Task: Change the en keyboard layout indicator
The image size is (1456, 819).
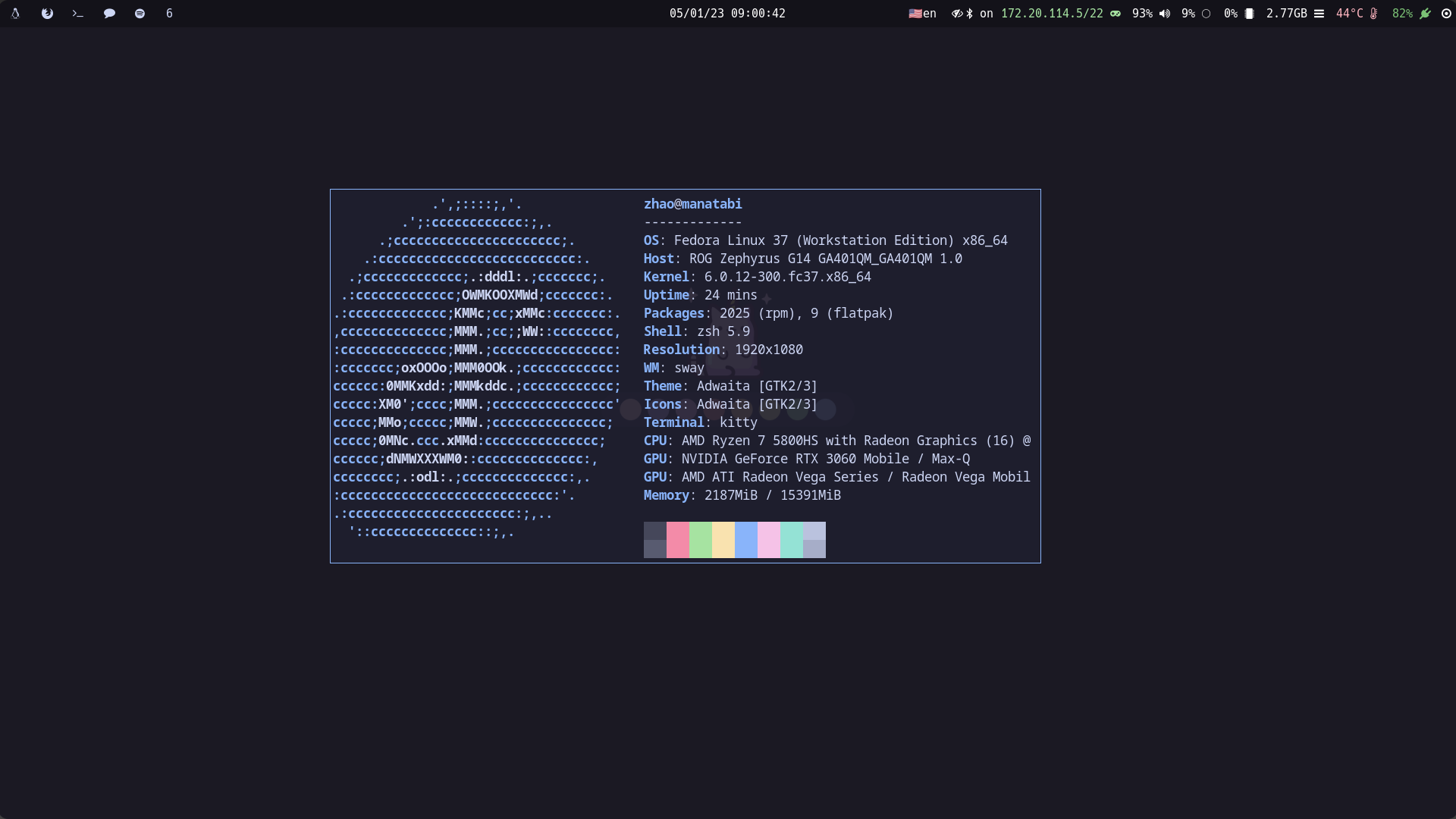Action: tap(923, 14)
